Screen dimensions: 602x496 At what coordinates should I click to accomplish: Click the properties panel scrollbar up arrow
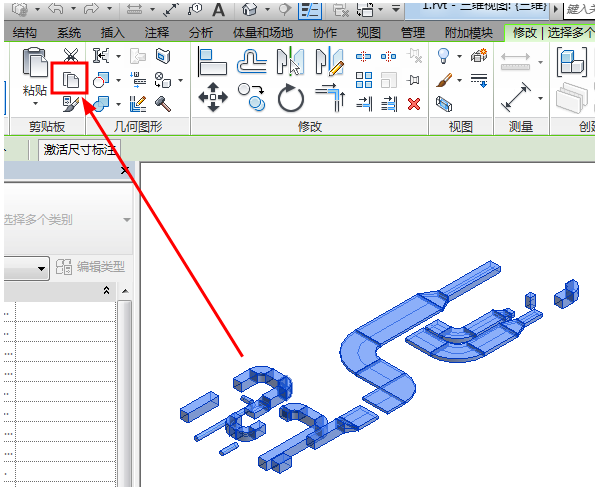pos(125,291)
